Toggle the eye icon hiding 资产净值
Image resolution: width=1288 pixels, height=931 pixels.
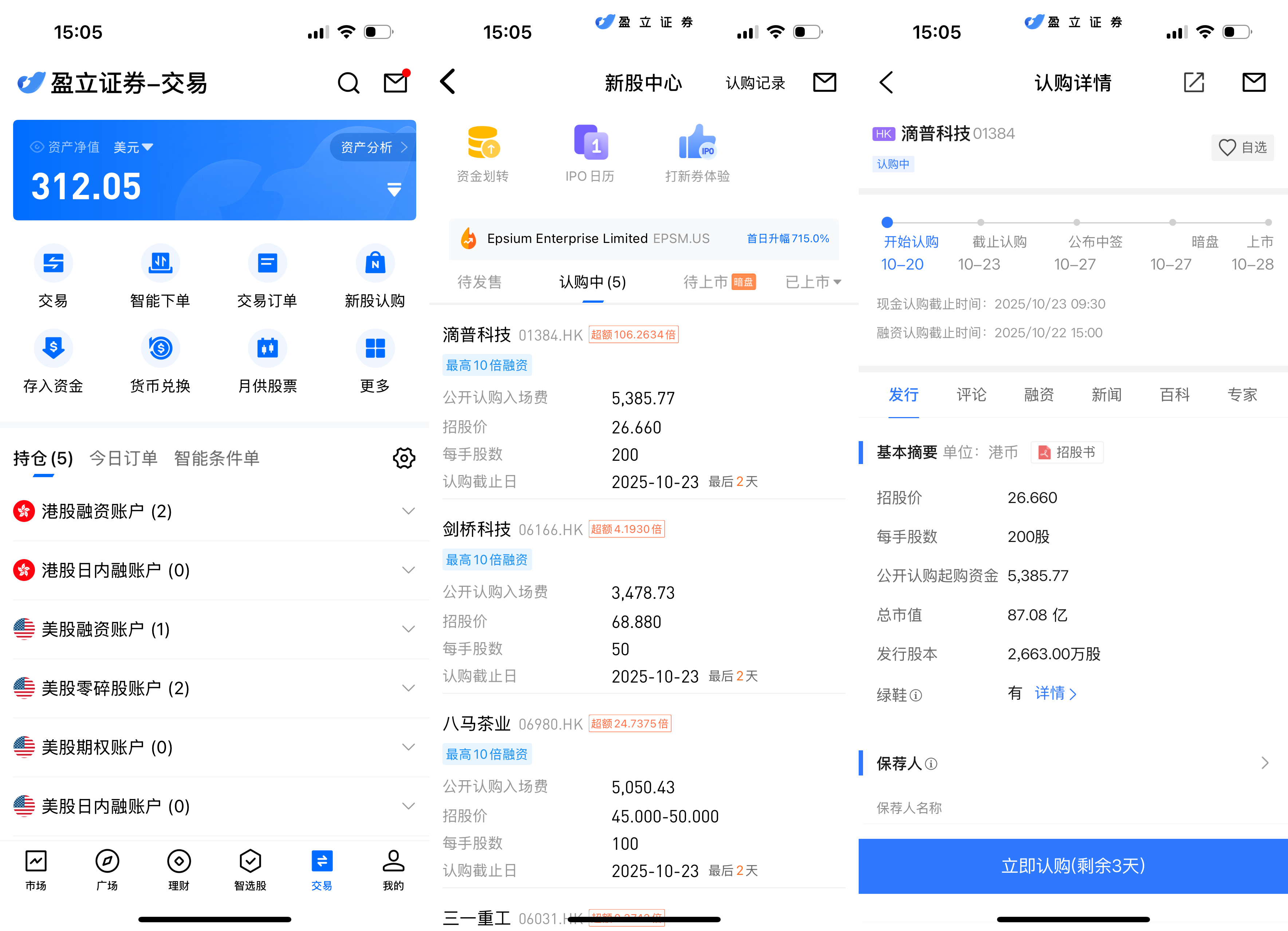click(x=37, y=147)
